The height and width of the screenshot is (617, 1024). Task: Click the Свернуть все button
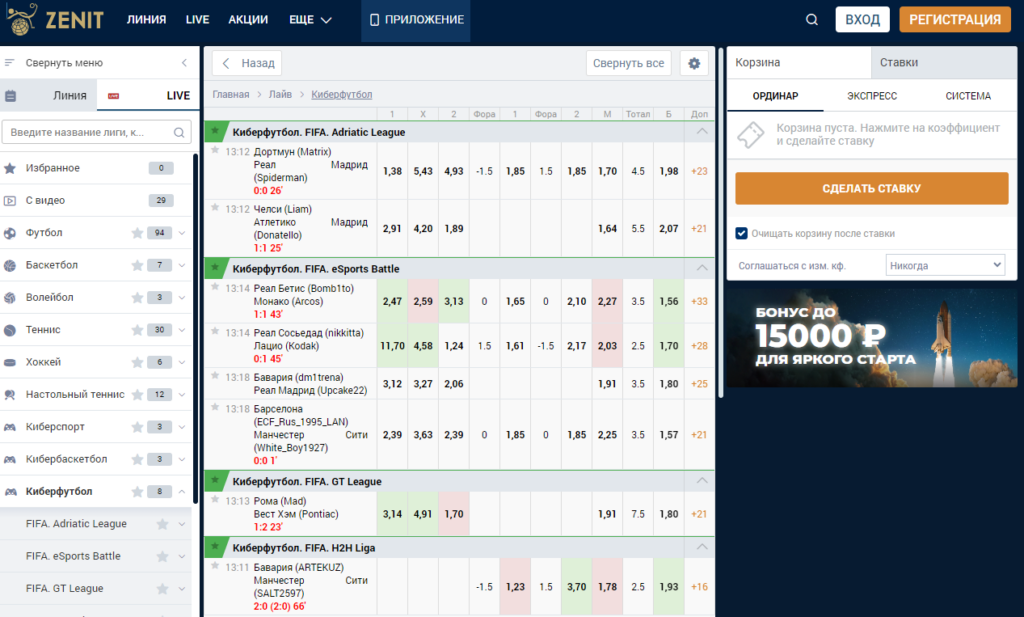click(x=628, y=63)
